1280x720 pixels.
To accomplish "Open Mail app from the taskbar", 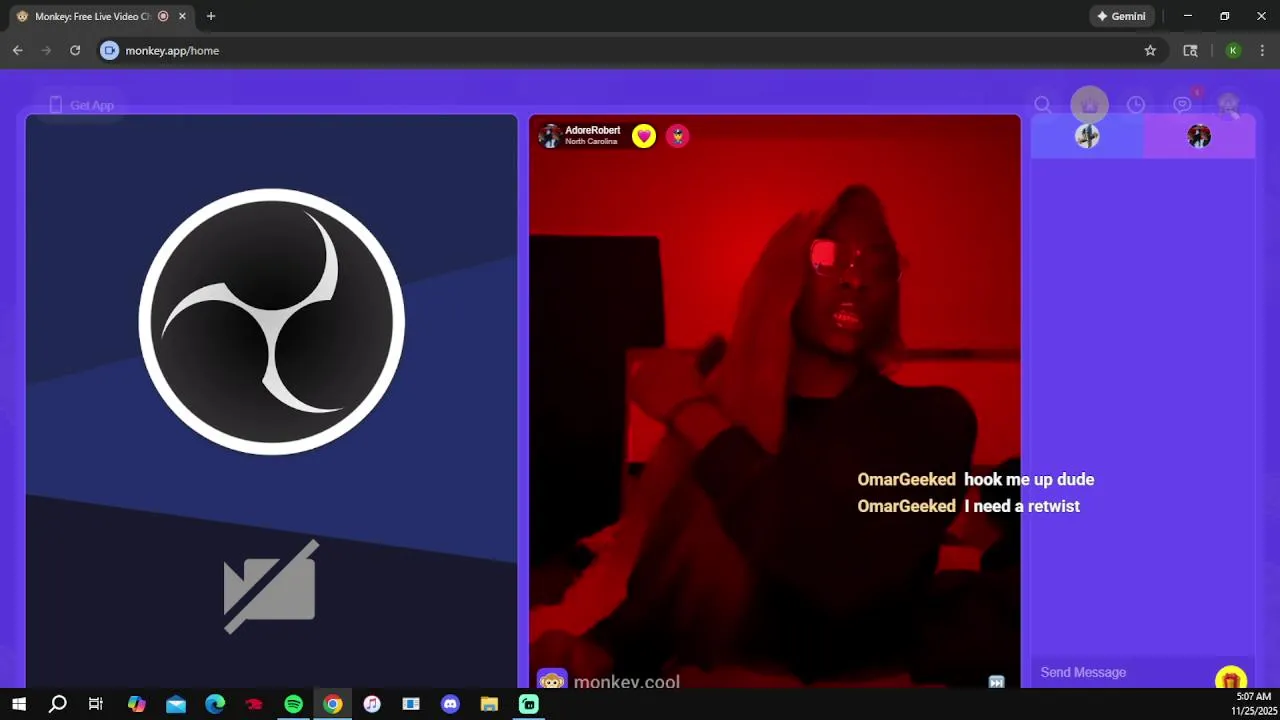I will click(176, 704).
